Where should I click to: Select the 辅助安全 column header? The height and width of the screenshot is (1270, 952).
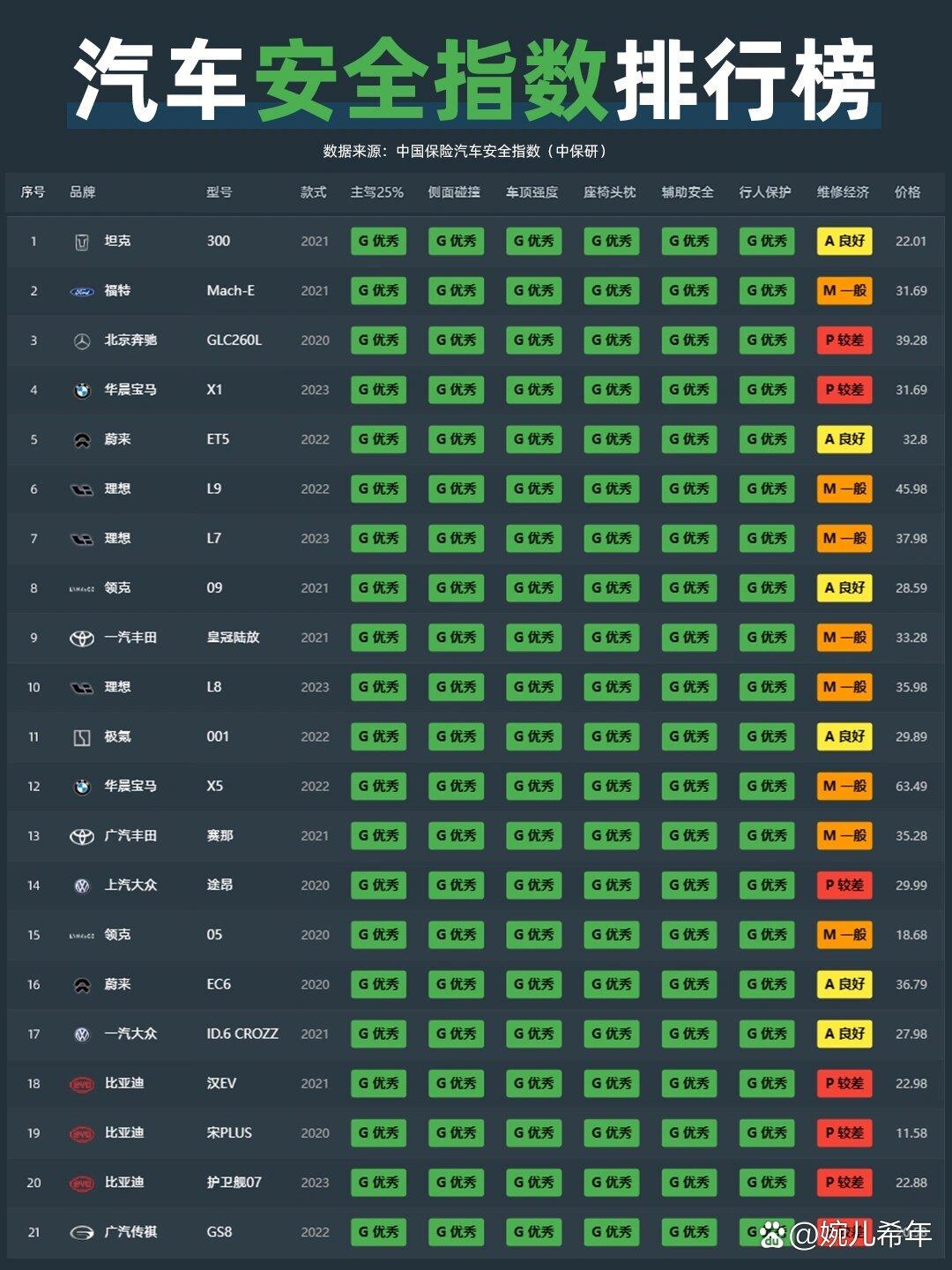pyautogui.click(x=688, y=192)
